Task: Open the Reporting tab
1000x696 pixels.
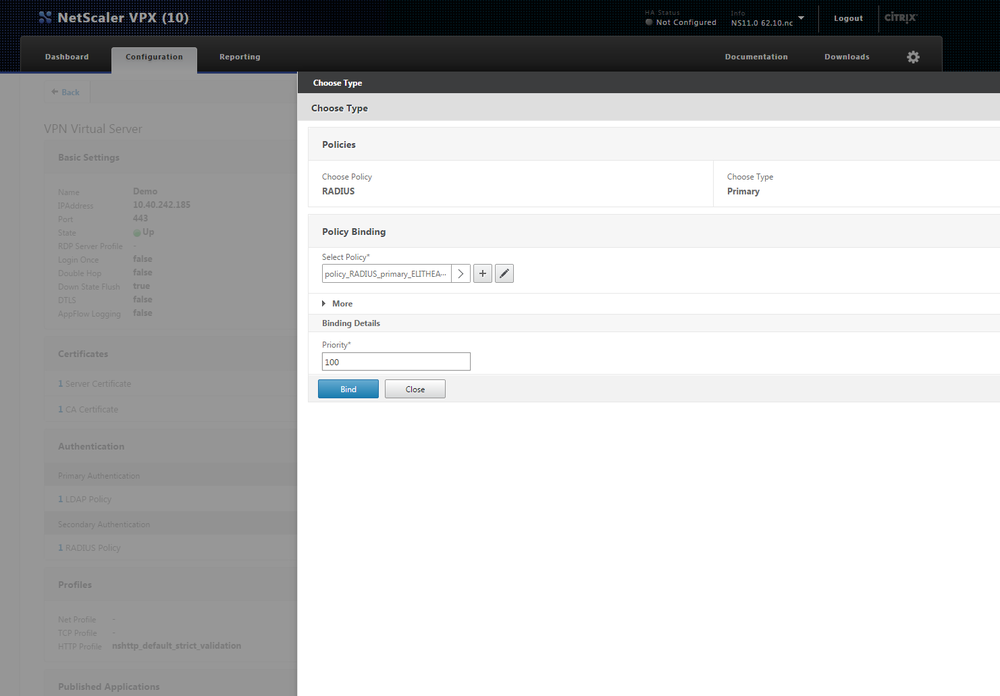Action: [240, 57]
